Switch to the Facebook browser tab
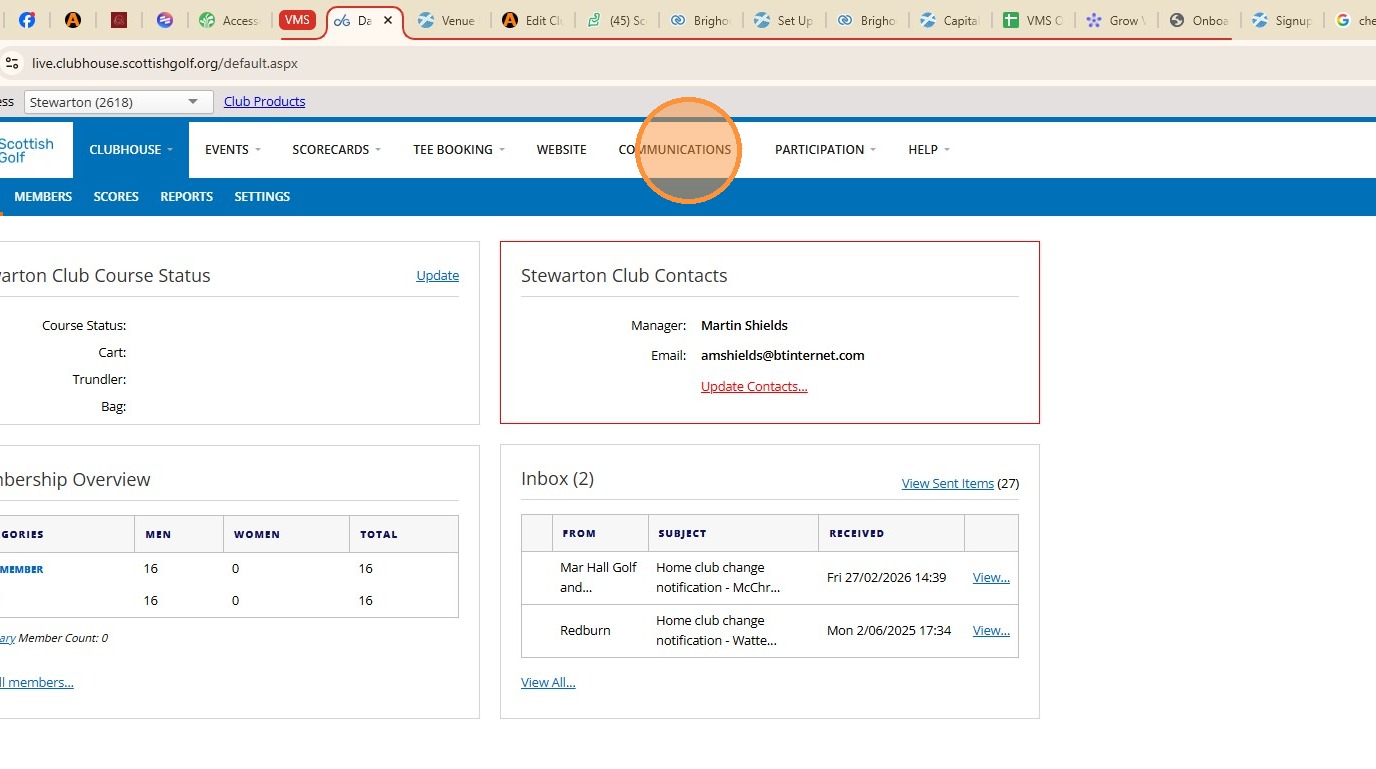The width and height of the screenshot is (1376, 769). [x=27, y=20]
